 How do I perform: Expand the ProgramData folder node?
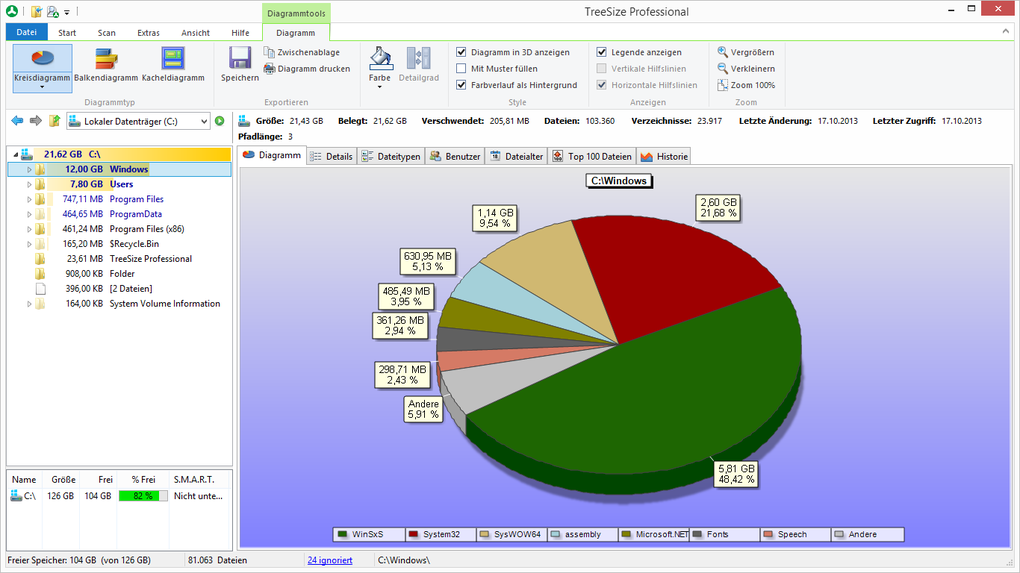pos(29,214)
